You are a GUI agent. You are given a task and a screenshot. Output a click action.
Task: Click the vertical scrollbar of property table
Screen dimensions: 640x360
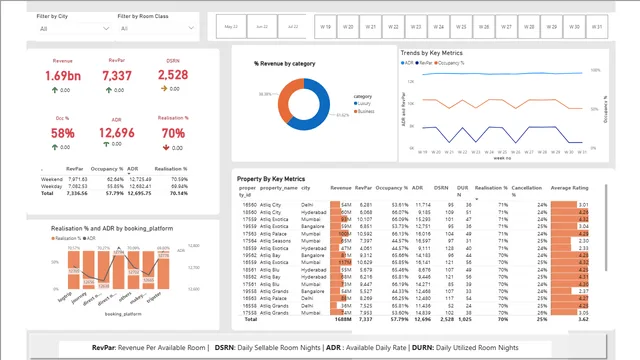click(606, 227)
